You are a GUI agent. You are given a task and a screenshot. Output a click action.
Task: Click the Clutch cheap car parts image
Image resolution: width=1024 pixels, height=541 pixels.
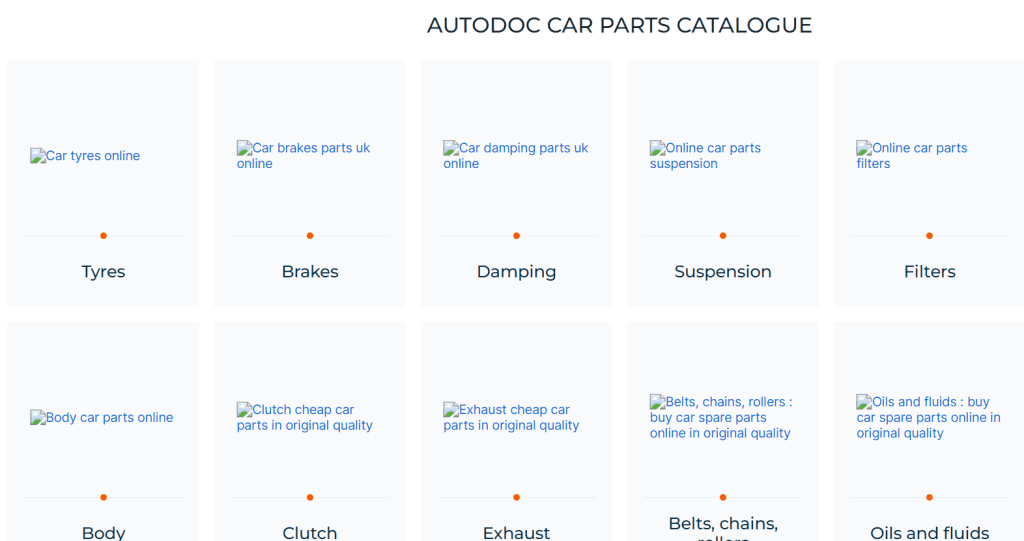(x=304, y=418)
